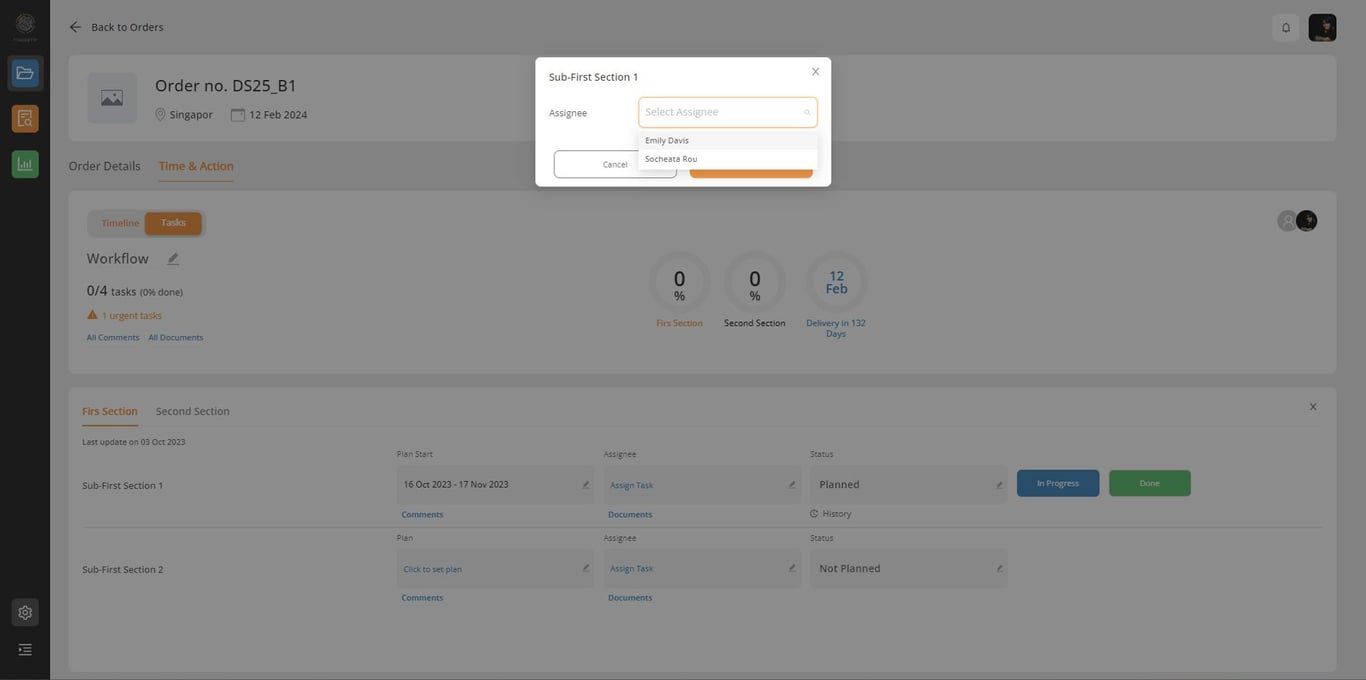Select the Tasks view toggle
The image size is (1366, 680).
click(x=173, y=223)
